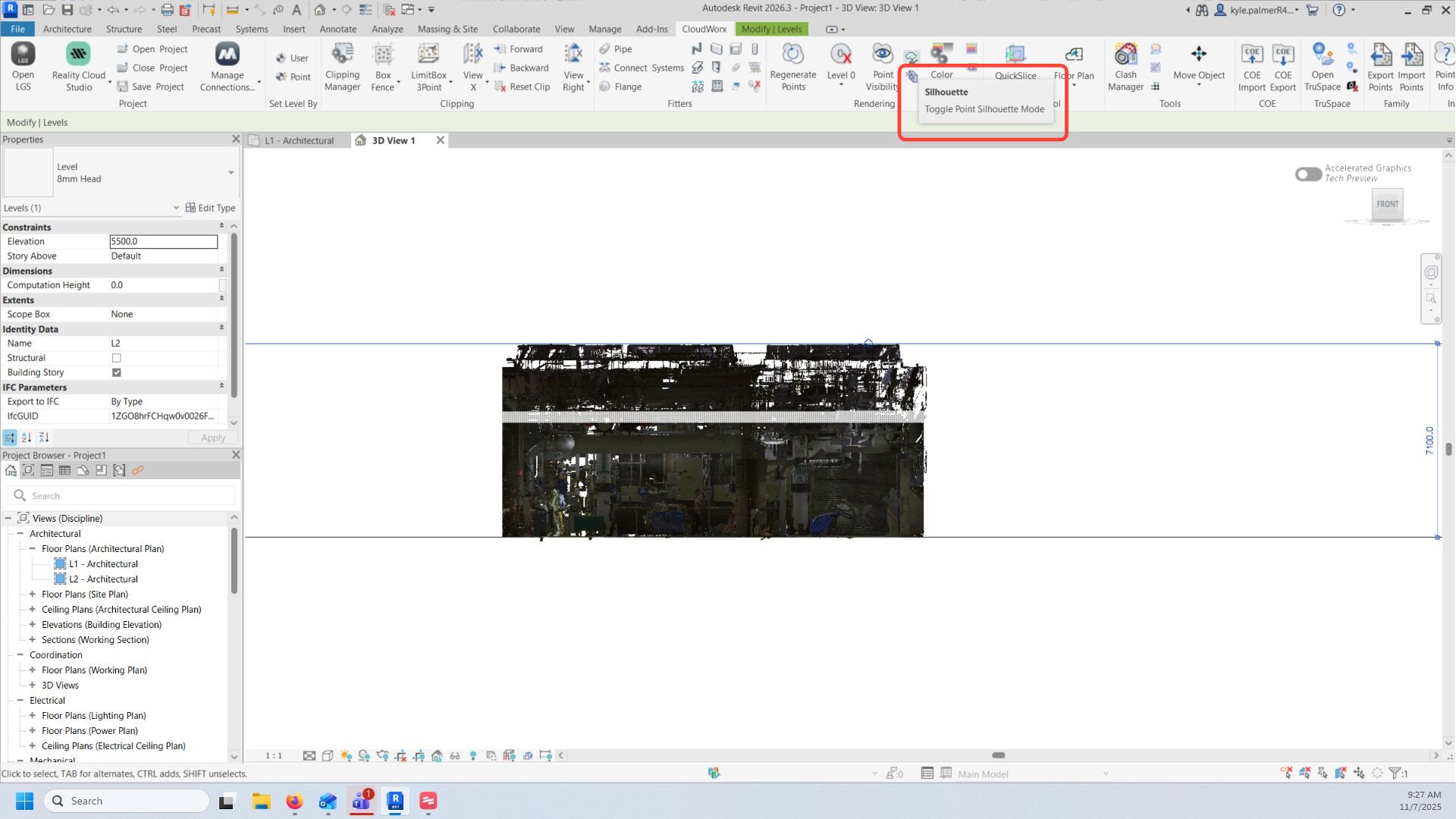Open the Point Visibility tool
This screenshot has height=819, width=1456.
point(883,67)
